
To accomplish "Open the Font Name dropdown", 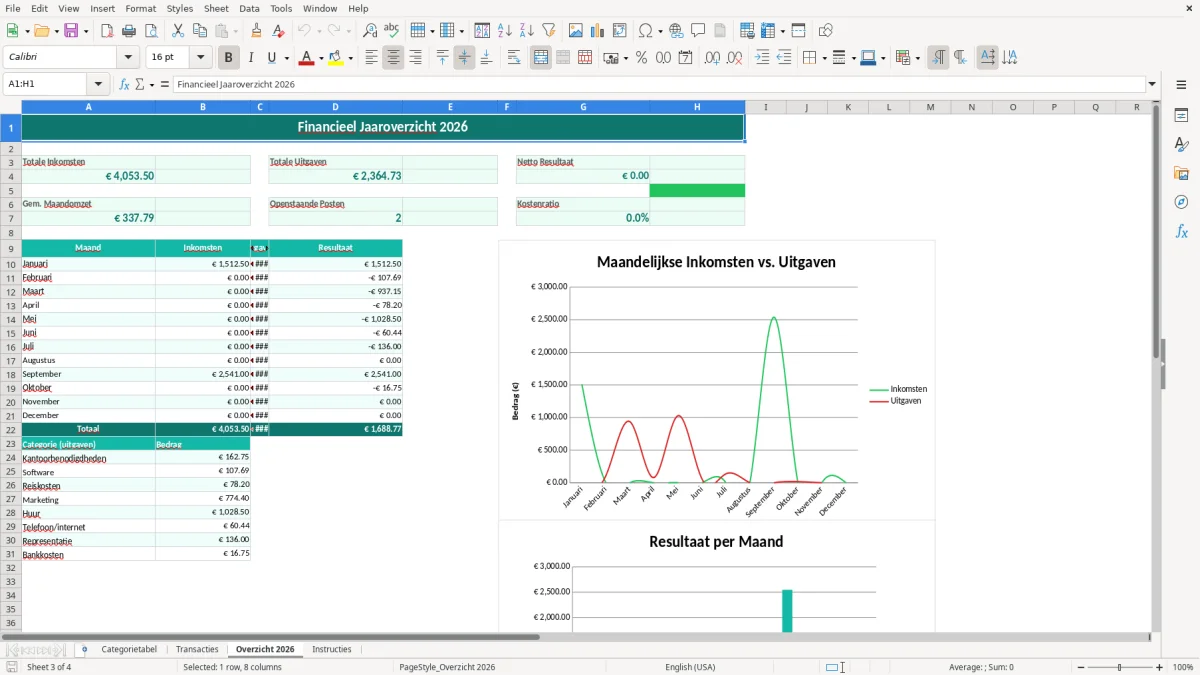I will [130, 58].
